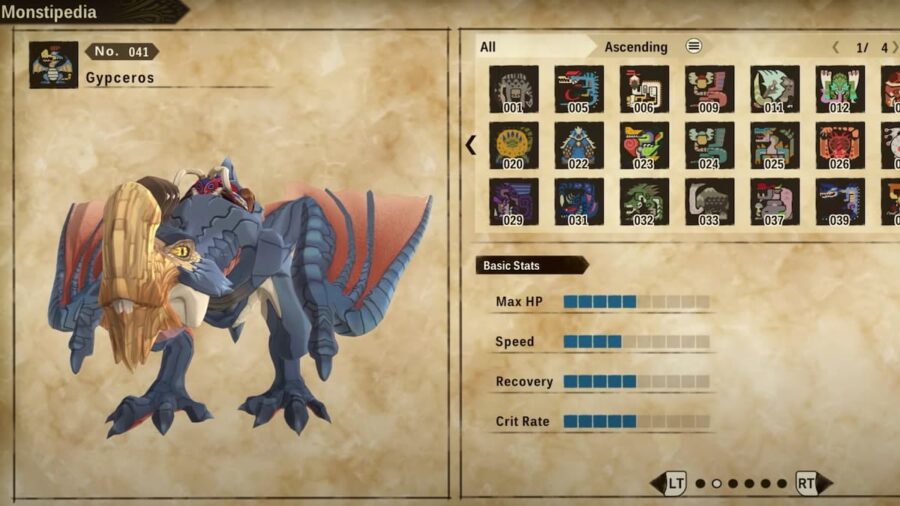900x506 pixels.
Task: Change the Ascending sort order
Action: [x=635, y=47]
